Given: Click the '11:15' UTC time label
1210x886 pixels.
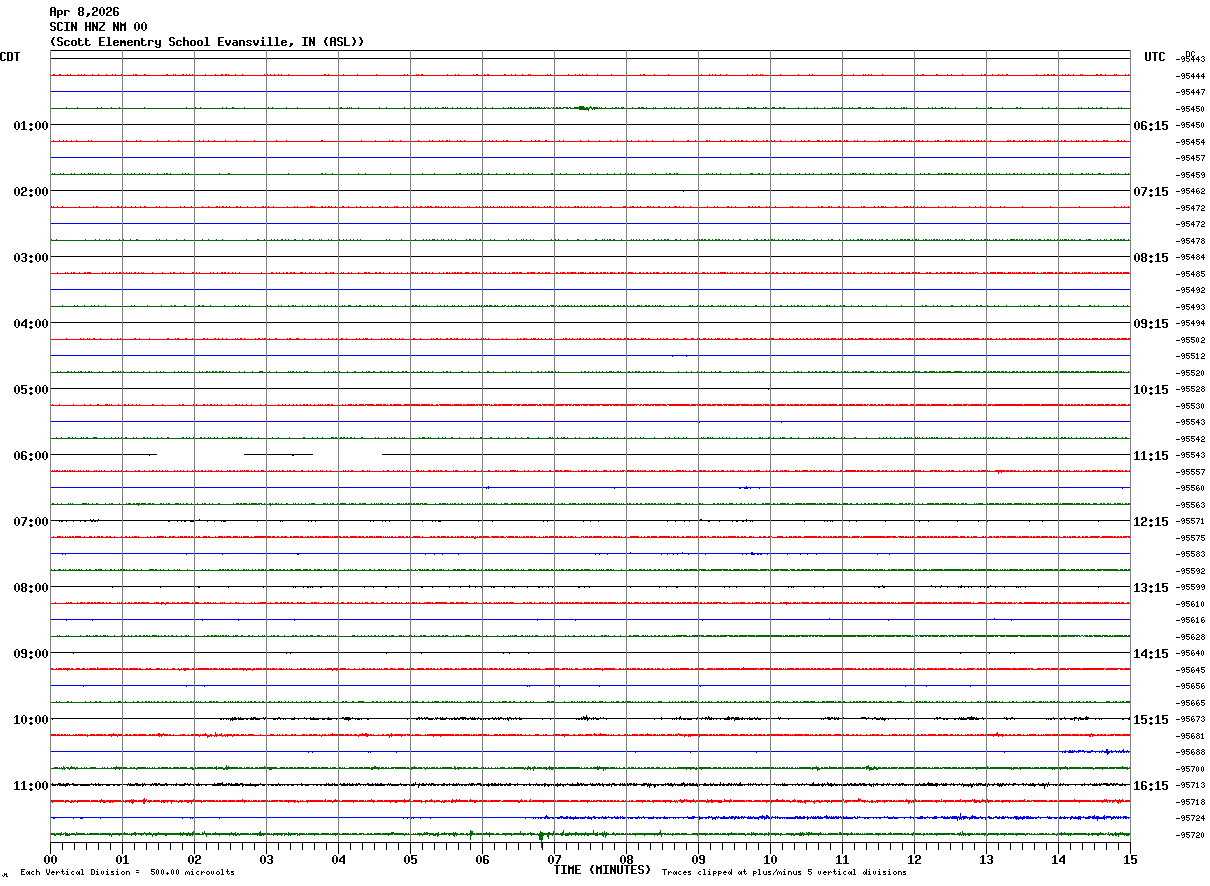Looking at the screenshot, I should [1151, 456].
